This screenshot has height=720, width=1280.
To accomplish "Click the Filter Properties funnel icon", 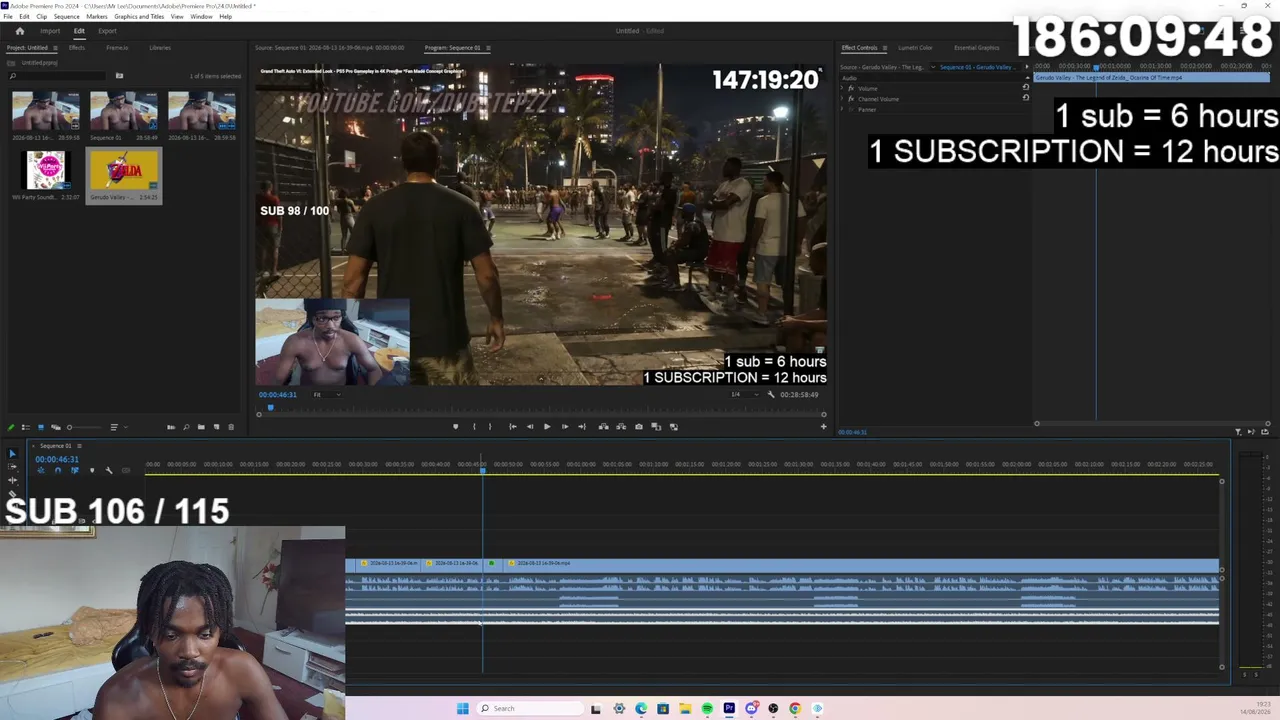I will point(1238,432).
